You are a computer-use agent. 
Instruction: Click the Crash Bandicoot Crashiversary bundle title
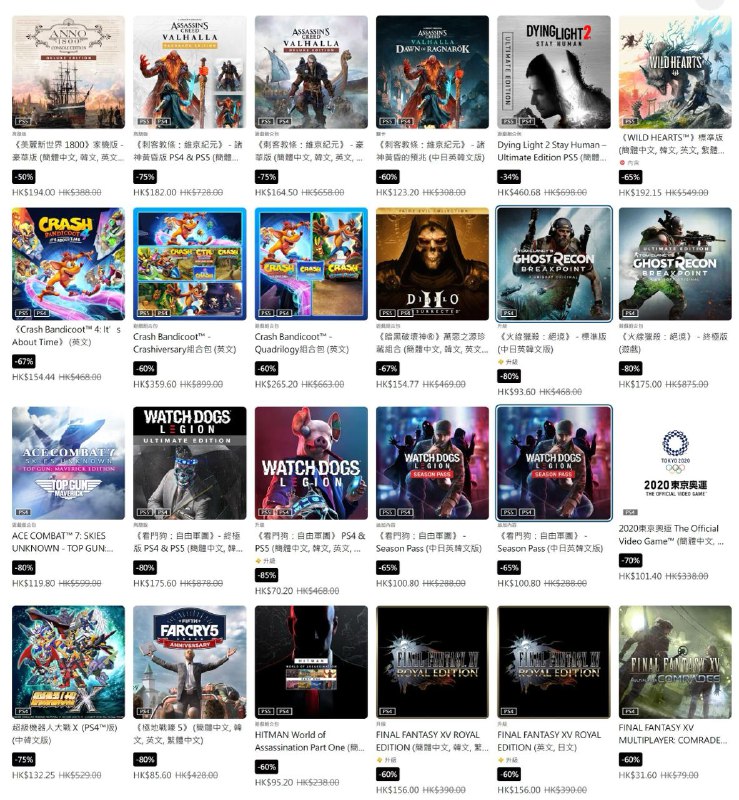coord(185,343)
